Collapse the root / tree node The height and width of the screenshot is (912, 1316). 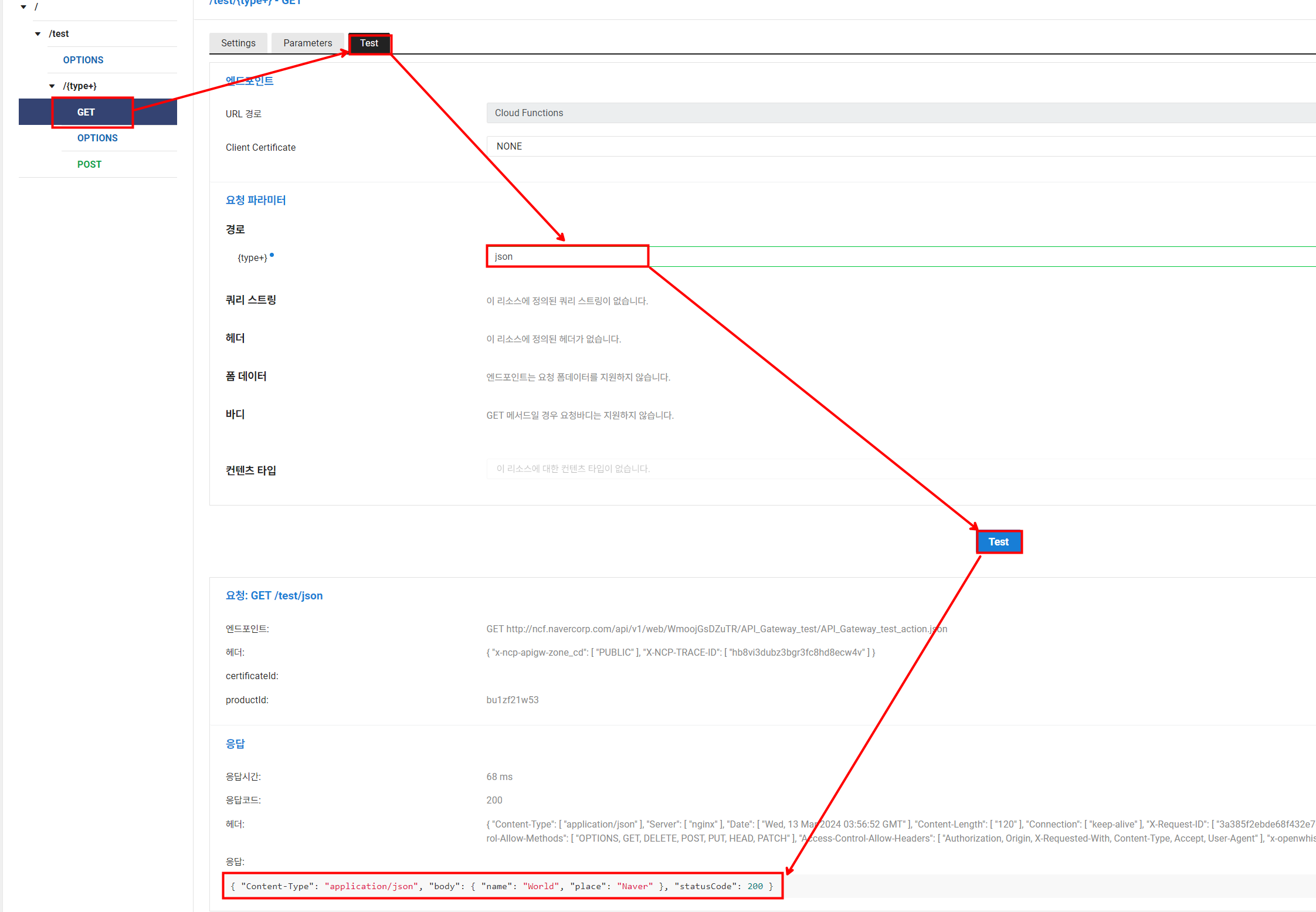point(23,7)
